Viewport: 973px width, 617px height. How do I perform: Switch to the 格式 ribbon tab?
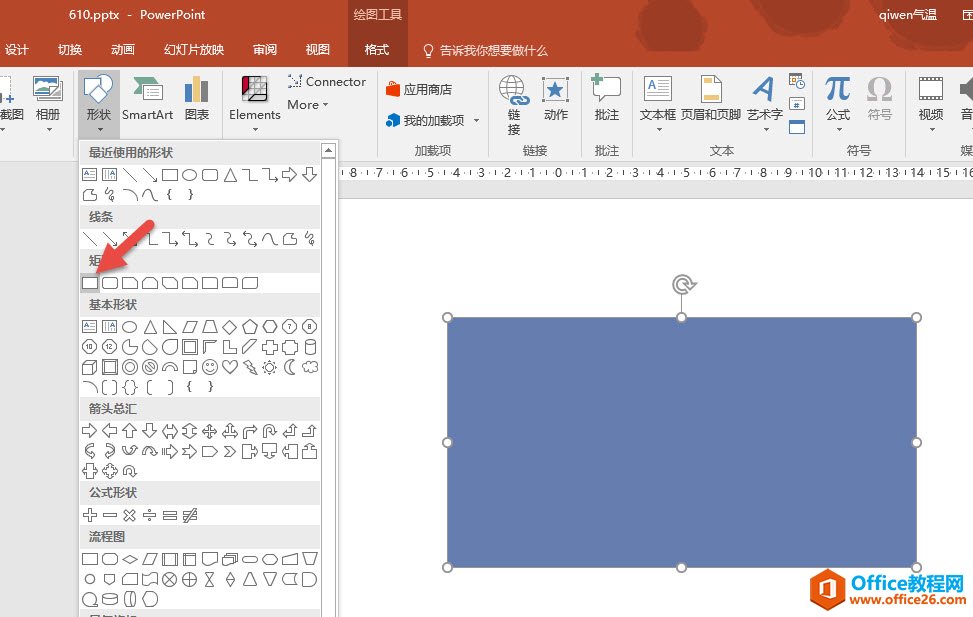[x=377, y=50]
